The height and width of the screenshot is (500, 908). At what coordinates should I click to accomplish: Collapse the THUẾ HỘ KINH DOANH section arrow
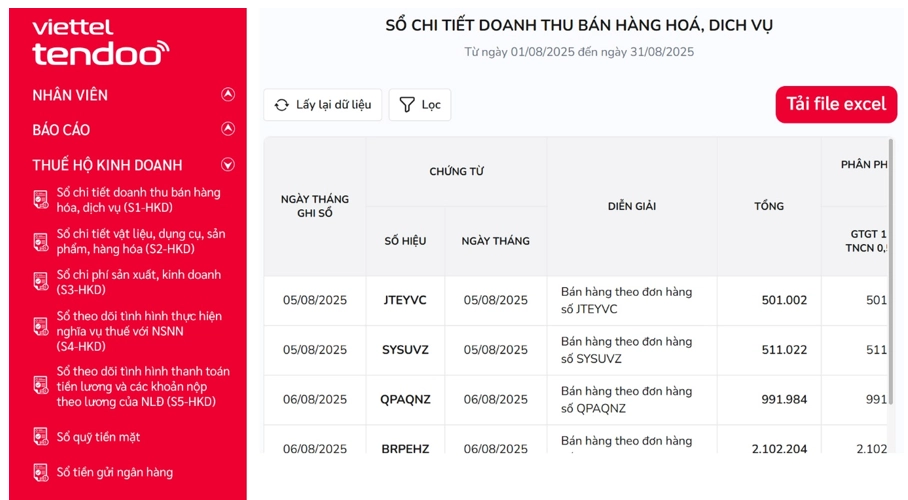(x=228, y=165)
